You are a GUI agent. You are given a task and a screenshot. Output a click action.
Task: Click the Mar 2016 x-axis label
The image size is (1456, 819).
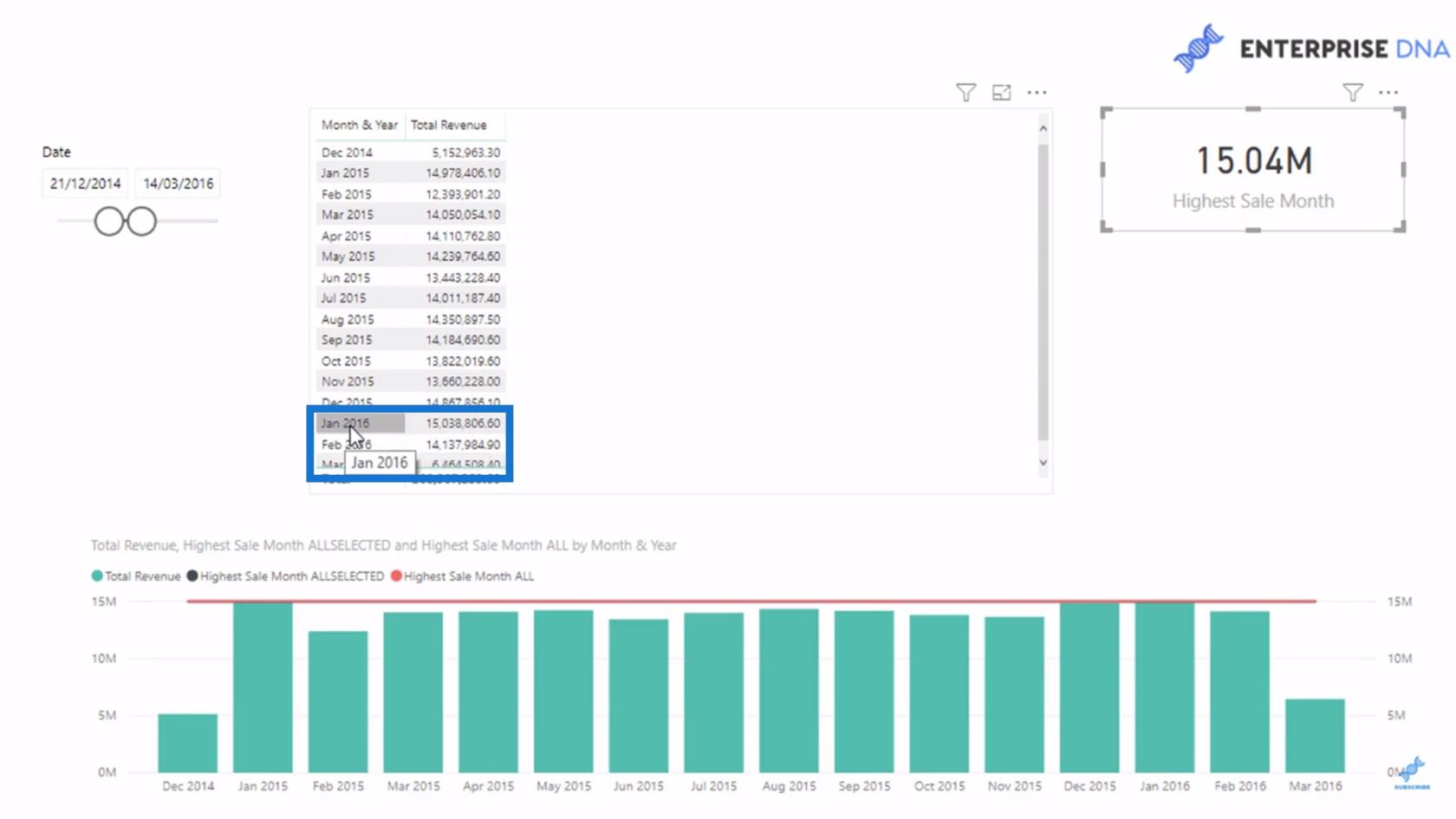click(x=1315, y=786)
